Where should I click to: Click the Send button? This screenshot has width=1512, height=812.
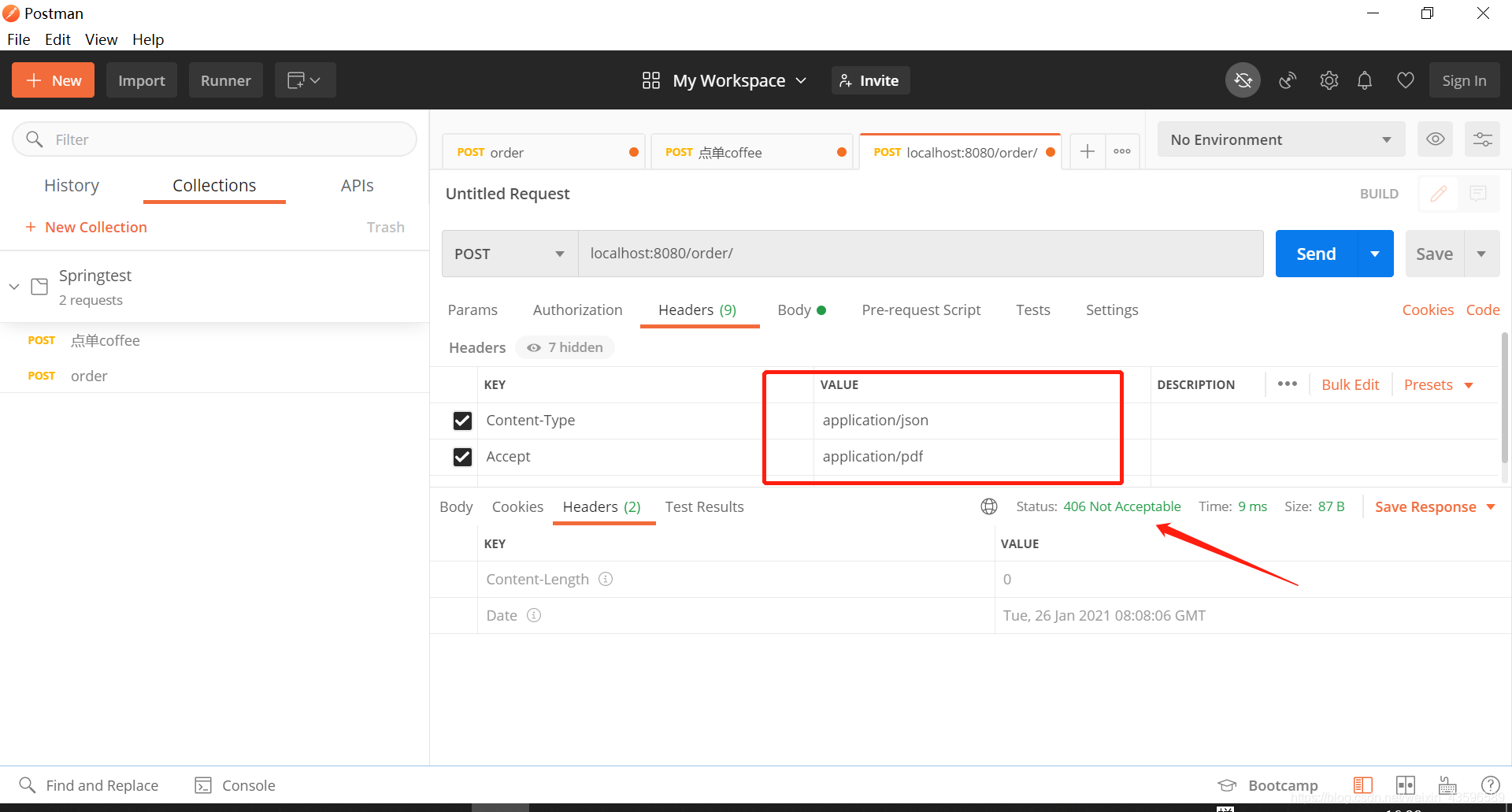click(1316, 254)
